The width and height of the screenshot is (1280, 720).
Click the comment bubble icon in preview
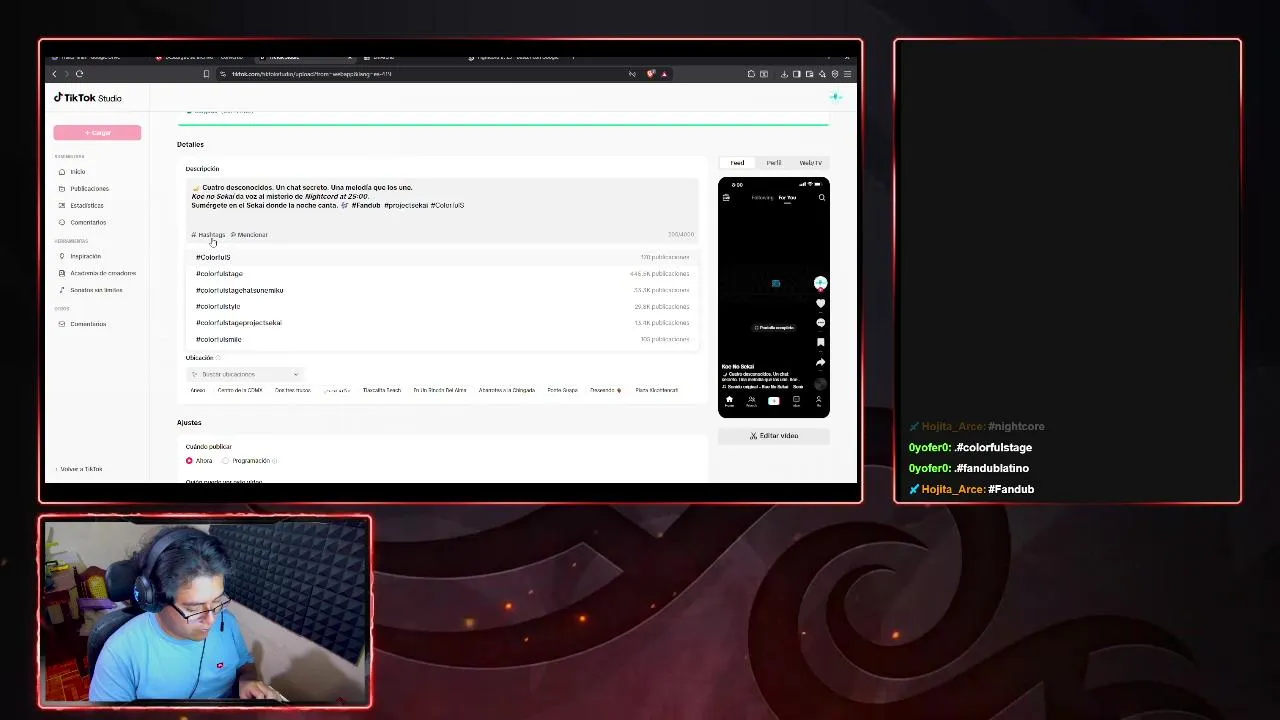[x=820, y=323]
